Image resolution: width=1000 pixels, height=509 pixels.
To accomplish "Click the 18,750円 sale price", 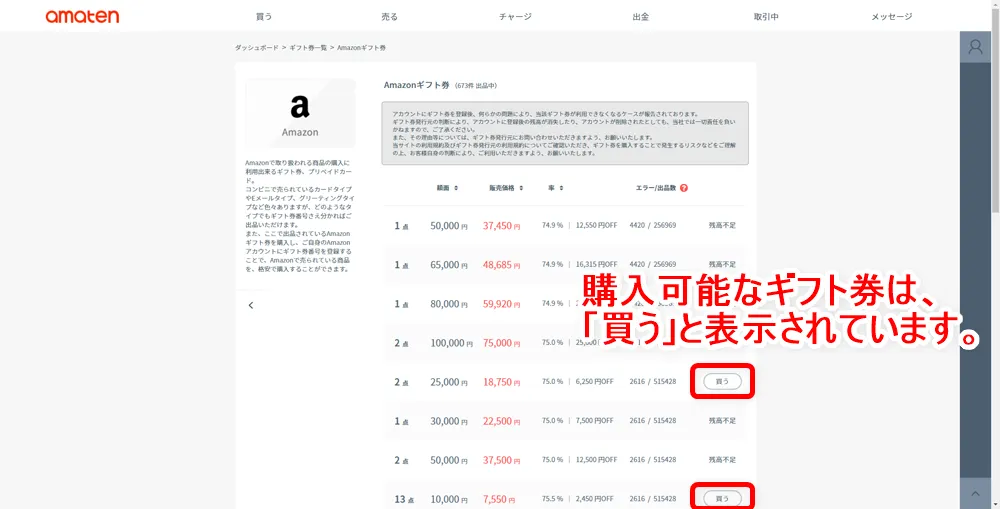I will click(501, 382).
